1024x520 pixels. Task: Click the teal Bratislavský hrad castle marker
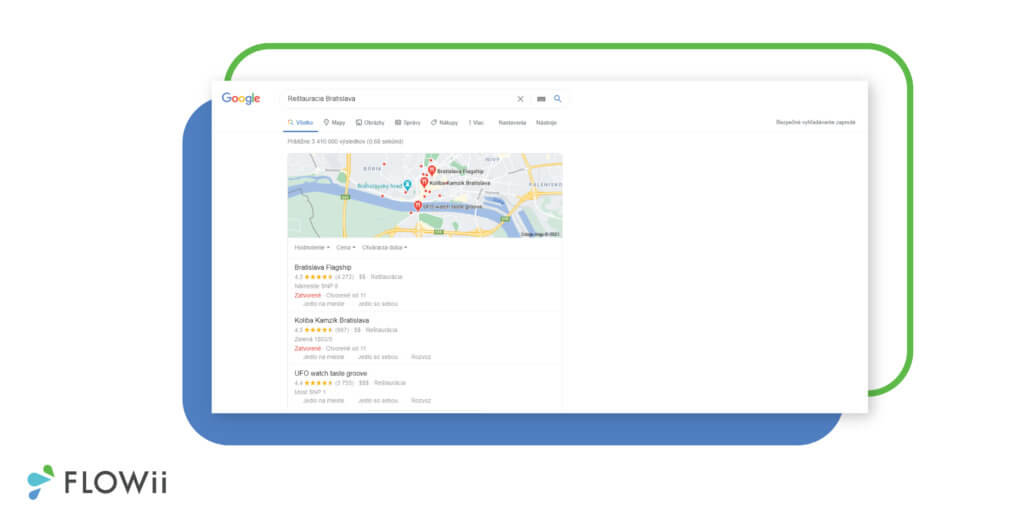(x=407, y=186)
